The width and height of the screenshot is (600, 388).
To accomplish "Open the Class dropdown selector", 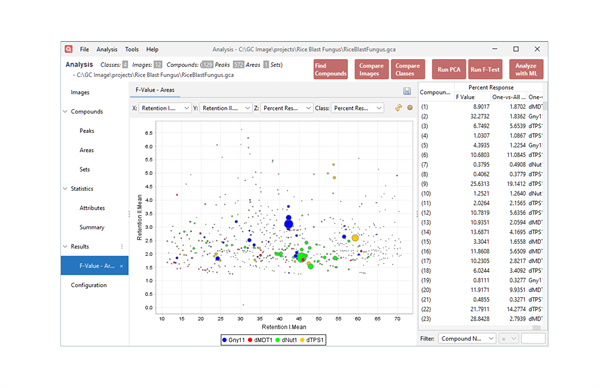I will 357,108.
